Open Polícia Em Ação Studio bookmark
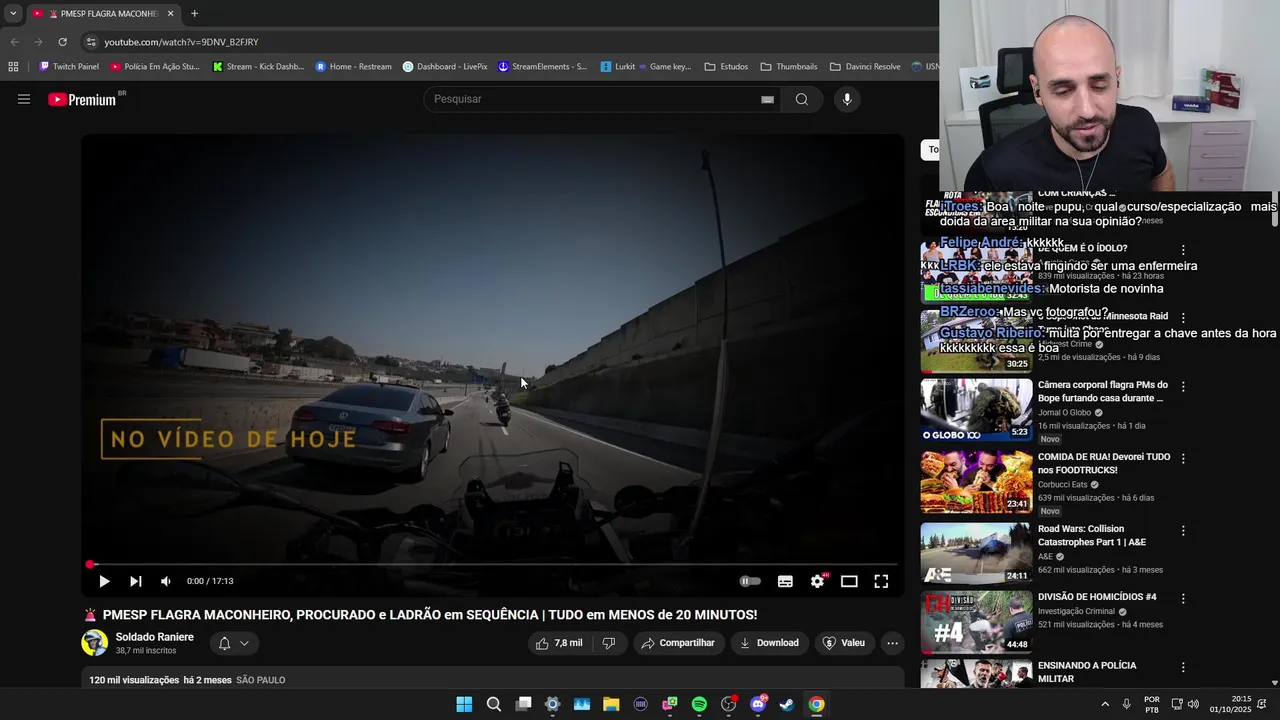 [155, 67]
